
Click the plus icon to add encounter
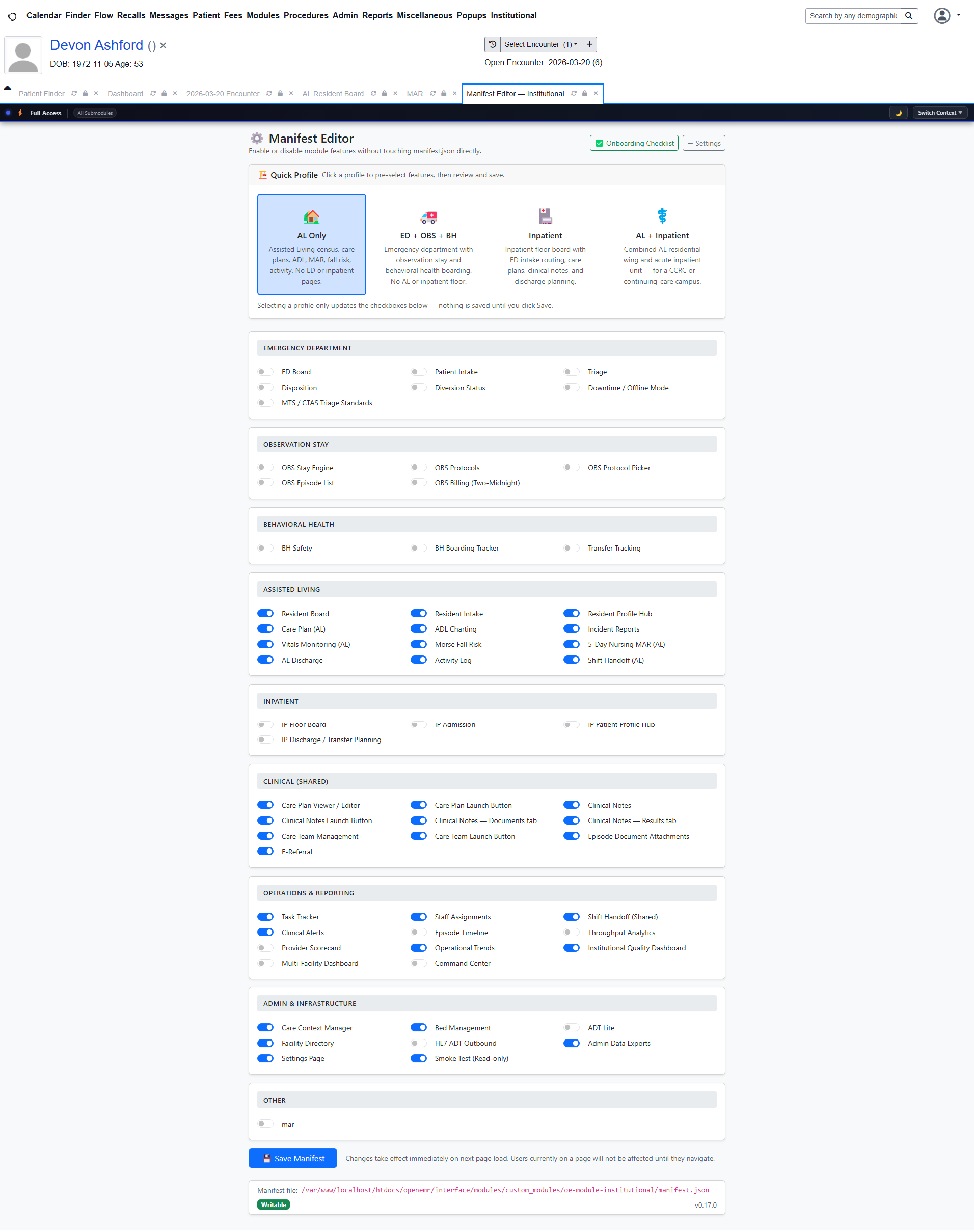(589, 44)
